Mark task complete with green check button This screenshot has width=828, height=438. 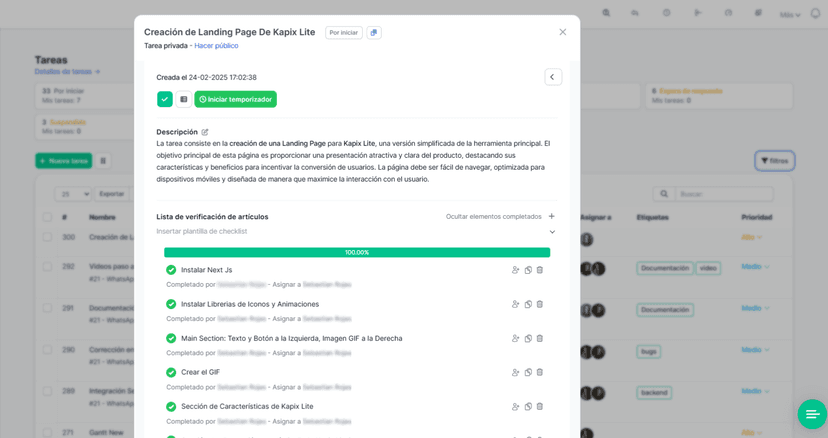(165, 99)
